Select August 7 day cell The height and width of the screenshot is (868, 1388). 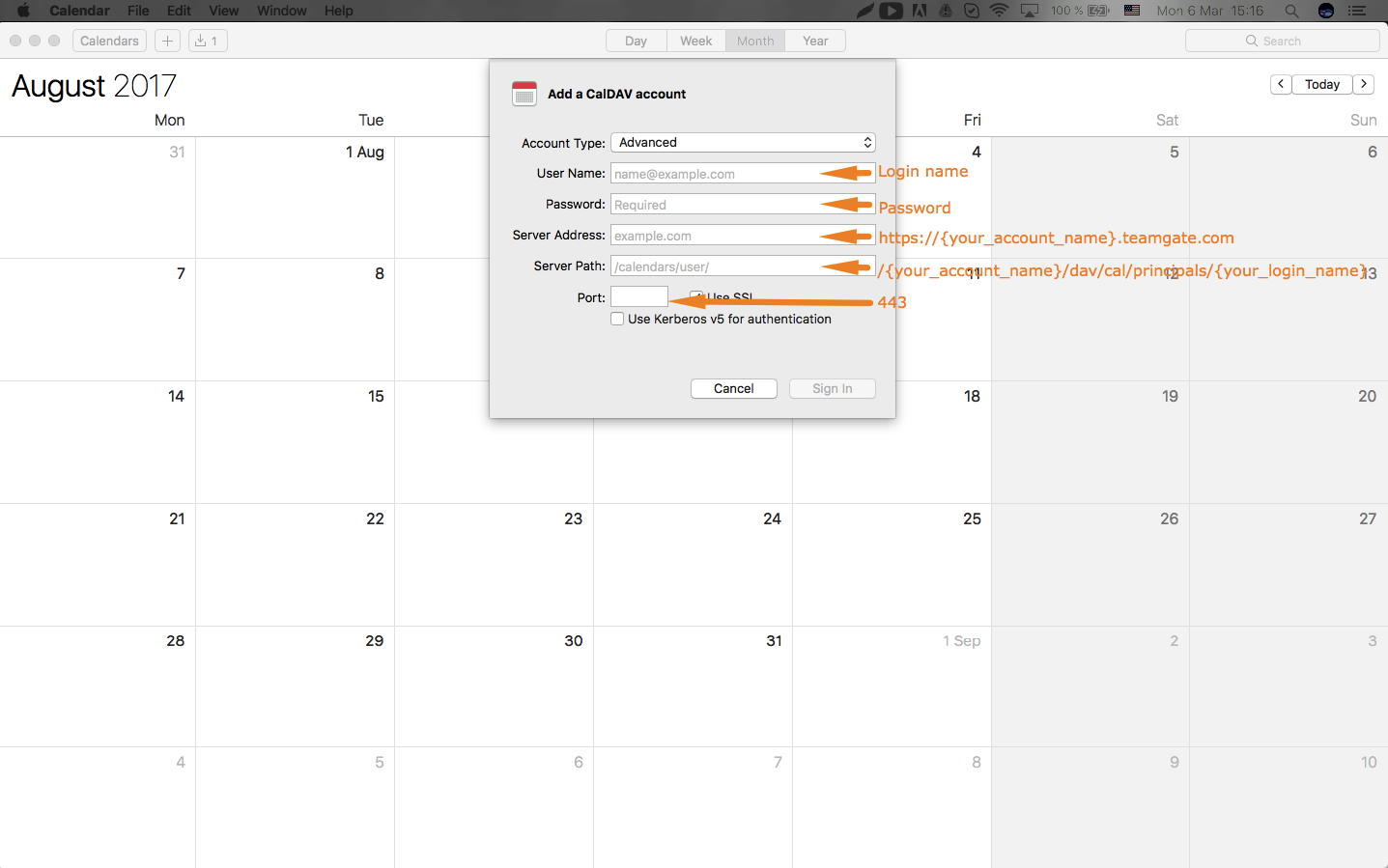click(x=98, y=319)
